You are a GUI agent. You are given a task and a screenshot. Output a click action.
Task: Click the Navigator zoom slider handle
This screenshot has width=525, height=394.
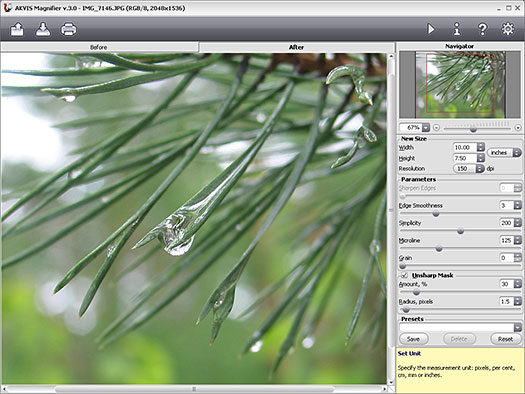pyautogui.click(x=473, y=129)
